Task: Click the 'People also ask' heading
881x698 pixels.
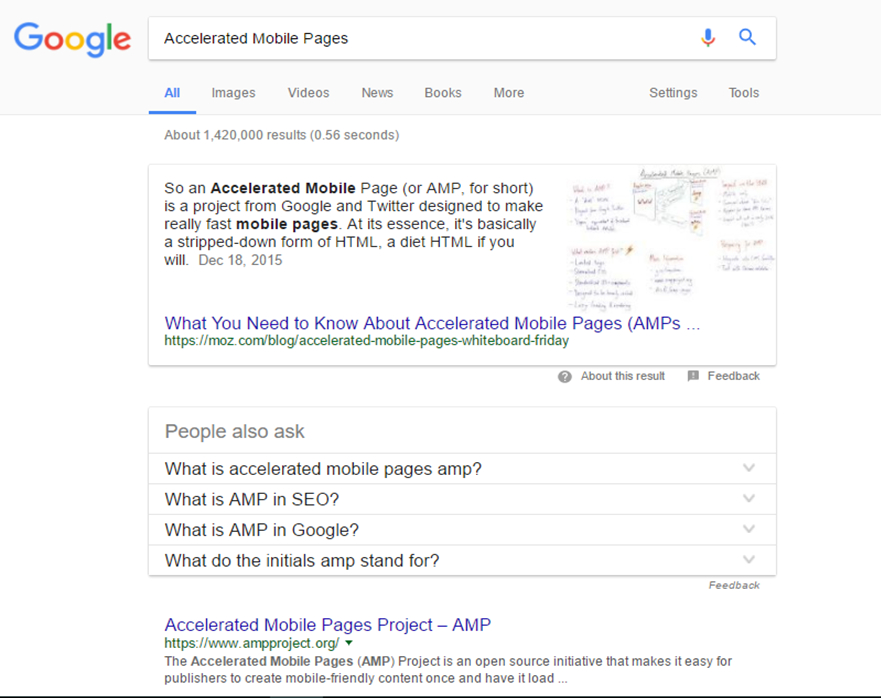Action: (234, 431)
